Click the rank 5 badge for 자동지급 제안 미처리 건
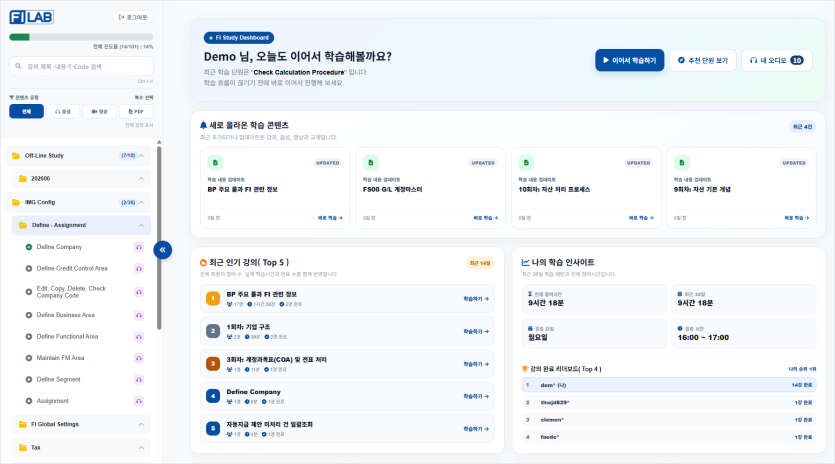 [213, 429]
